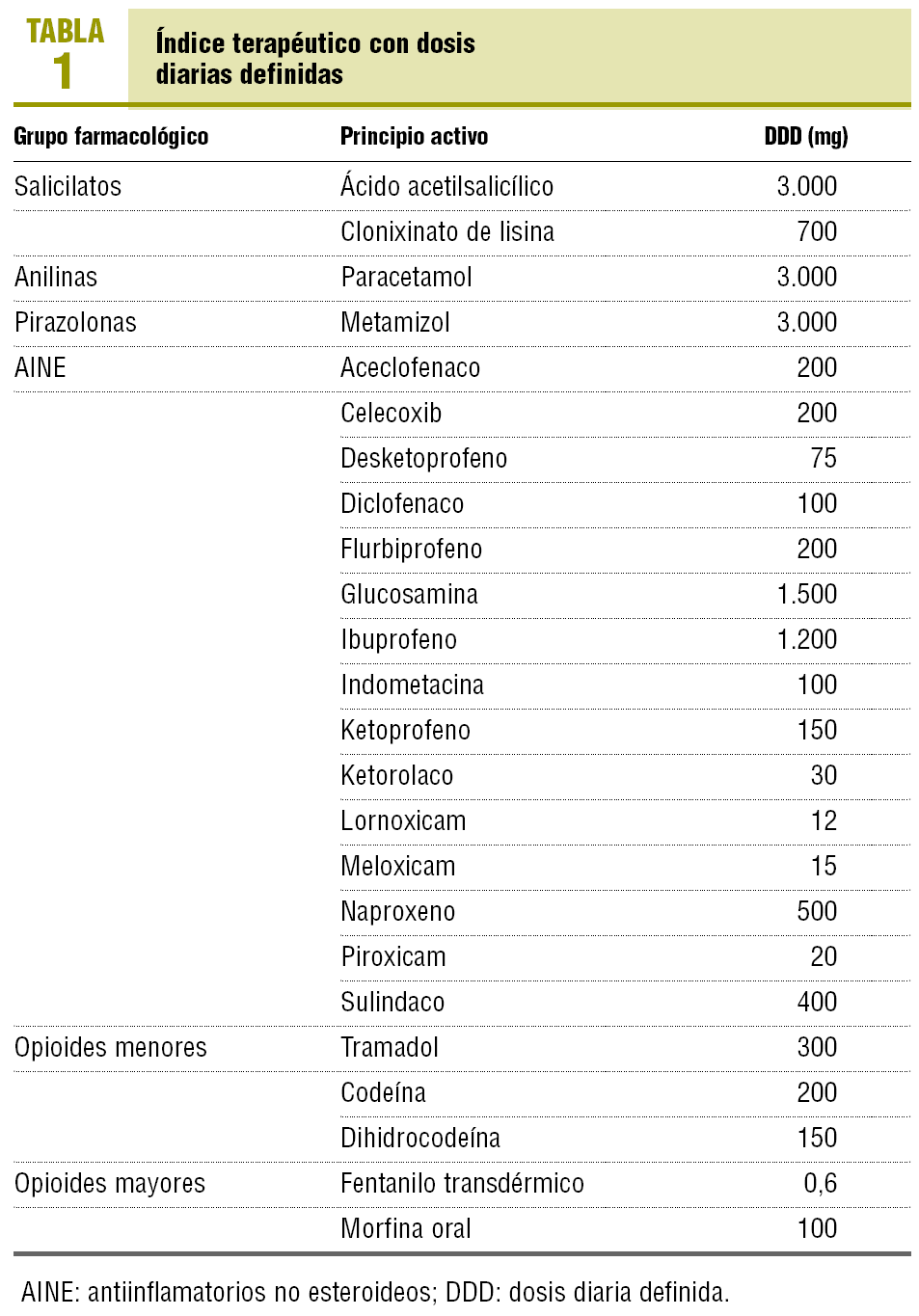Click 'Paracetamol' in the table
The width and height of the screenshot is (919, 1316).
click(x=406, y=278)
